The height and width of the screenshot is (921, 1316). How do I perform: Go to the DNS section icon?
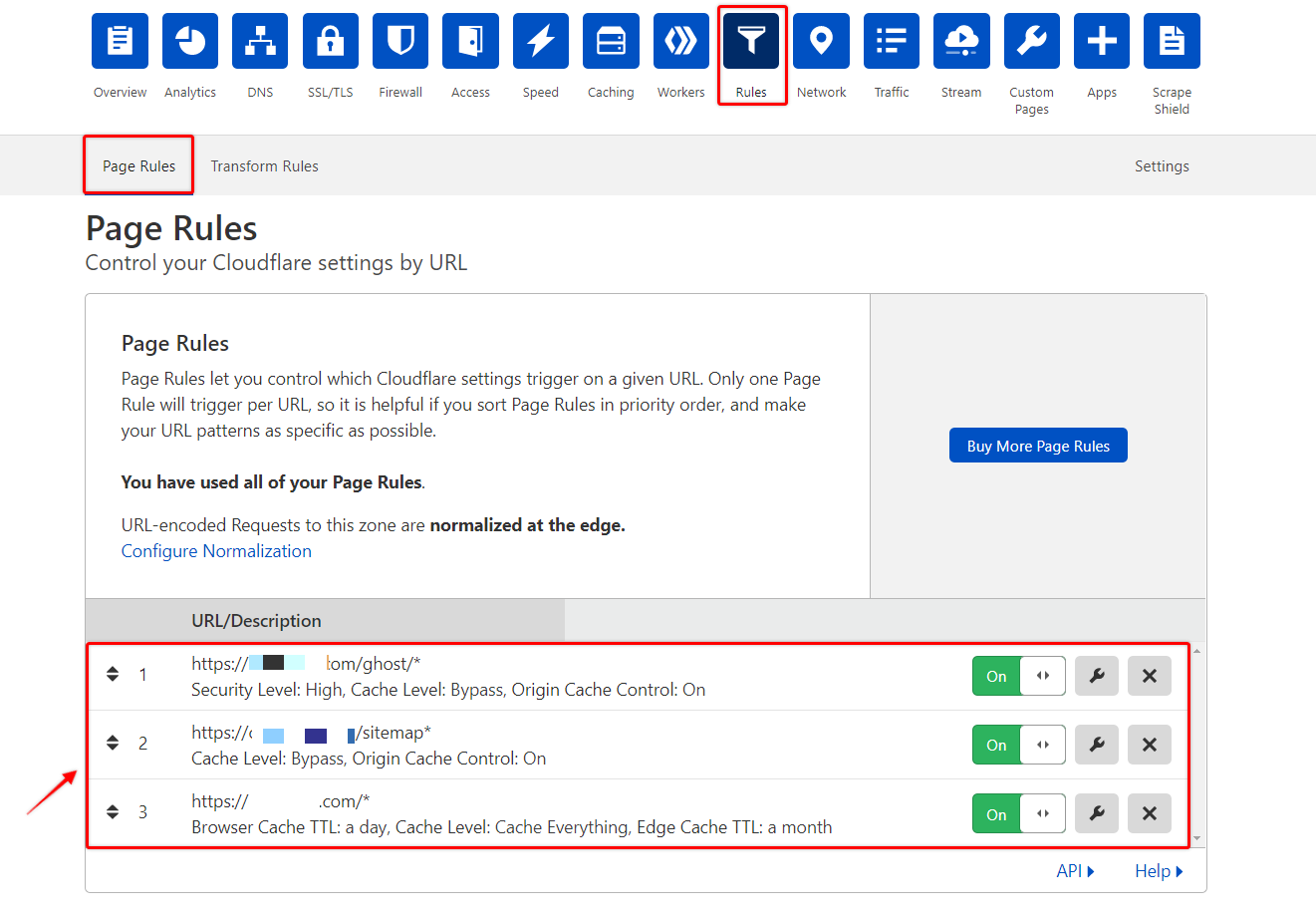click(x=260, y=41)
